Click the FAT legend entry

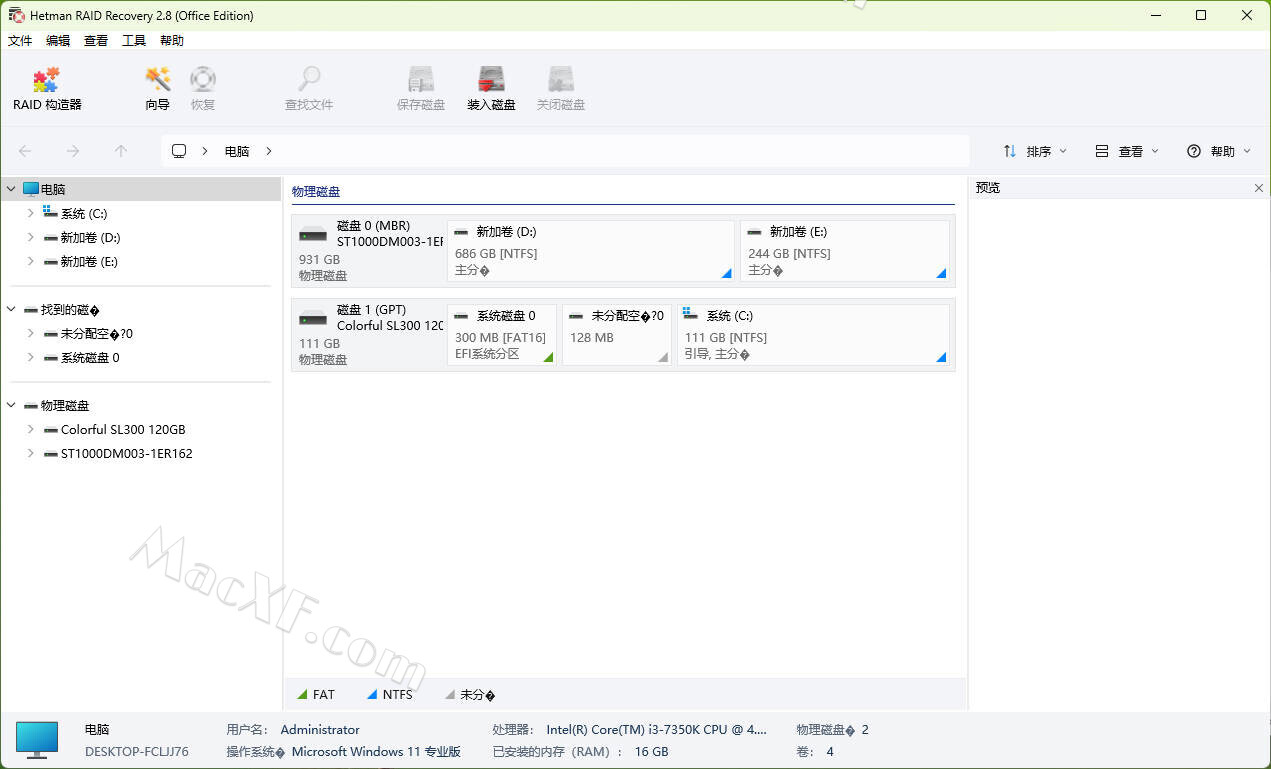[x=316, y=694]
